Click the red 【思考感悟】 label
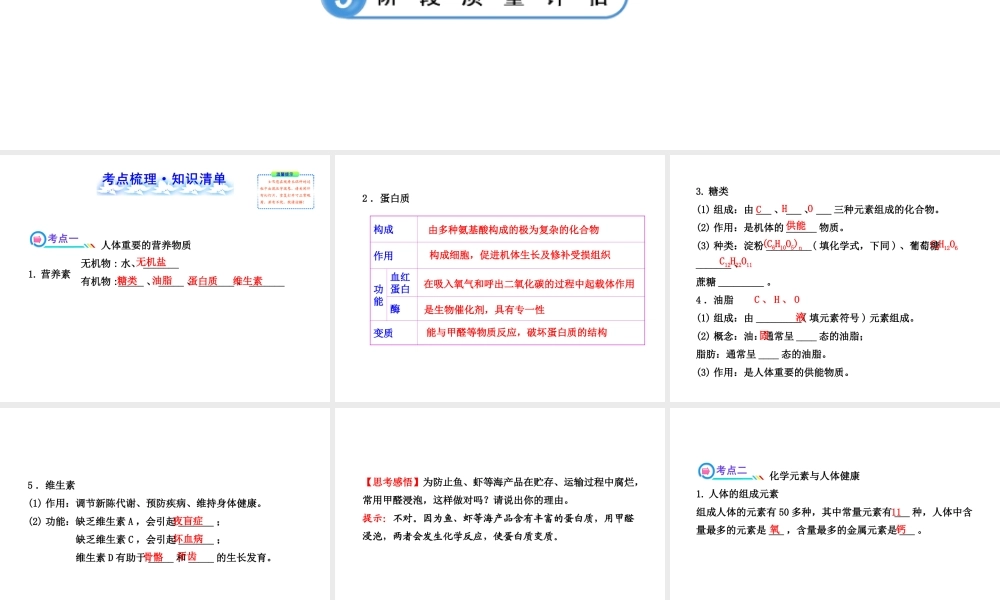 point(391,482)
